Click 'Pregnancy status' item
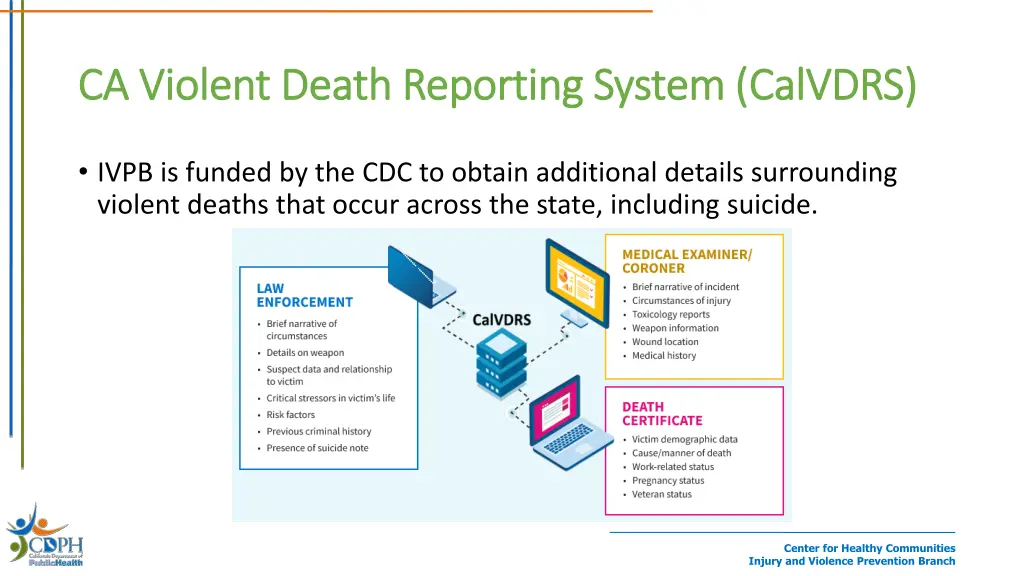 (668, 481)
